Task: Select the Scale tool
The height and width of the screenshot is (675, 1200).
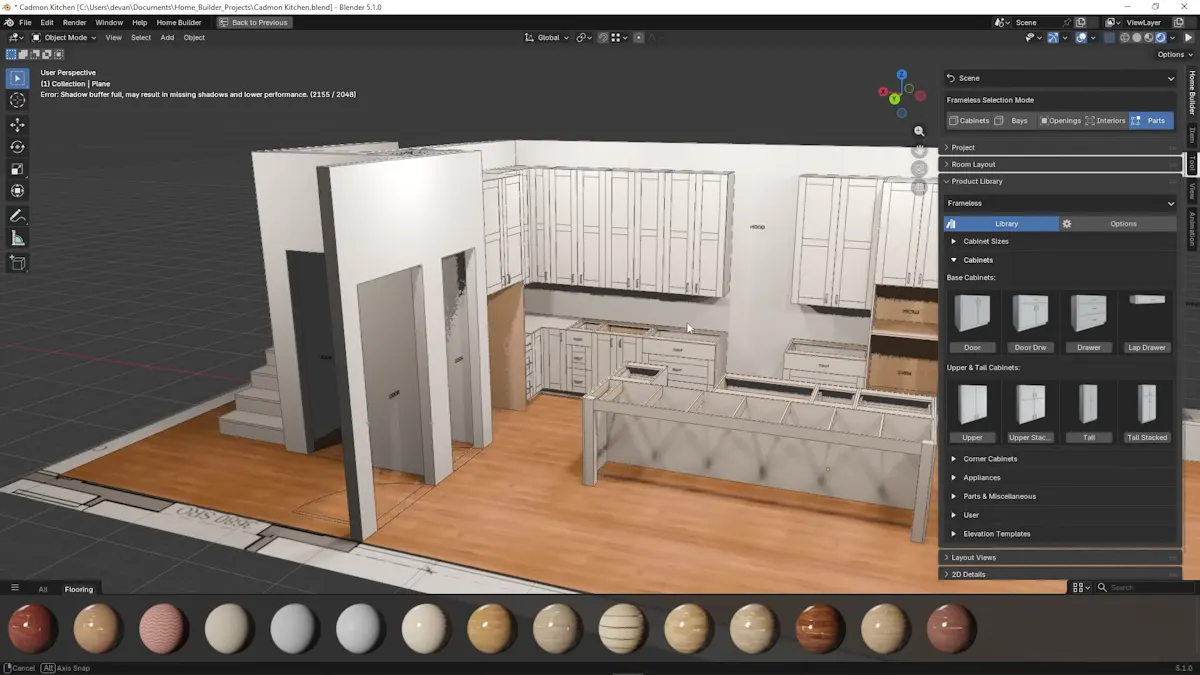Action: click(17, 169)
